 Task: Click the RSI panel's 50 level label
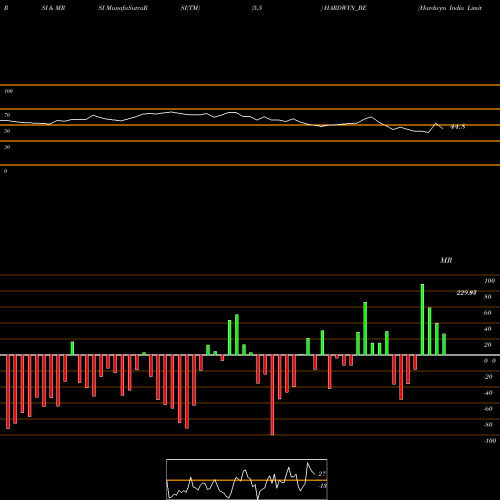click(x=7, y=131)
